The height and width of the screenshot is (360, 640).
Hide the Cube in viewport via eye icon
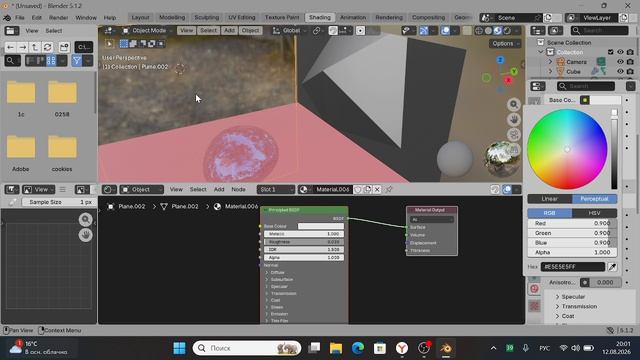tap(620, 71)
